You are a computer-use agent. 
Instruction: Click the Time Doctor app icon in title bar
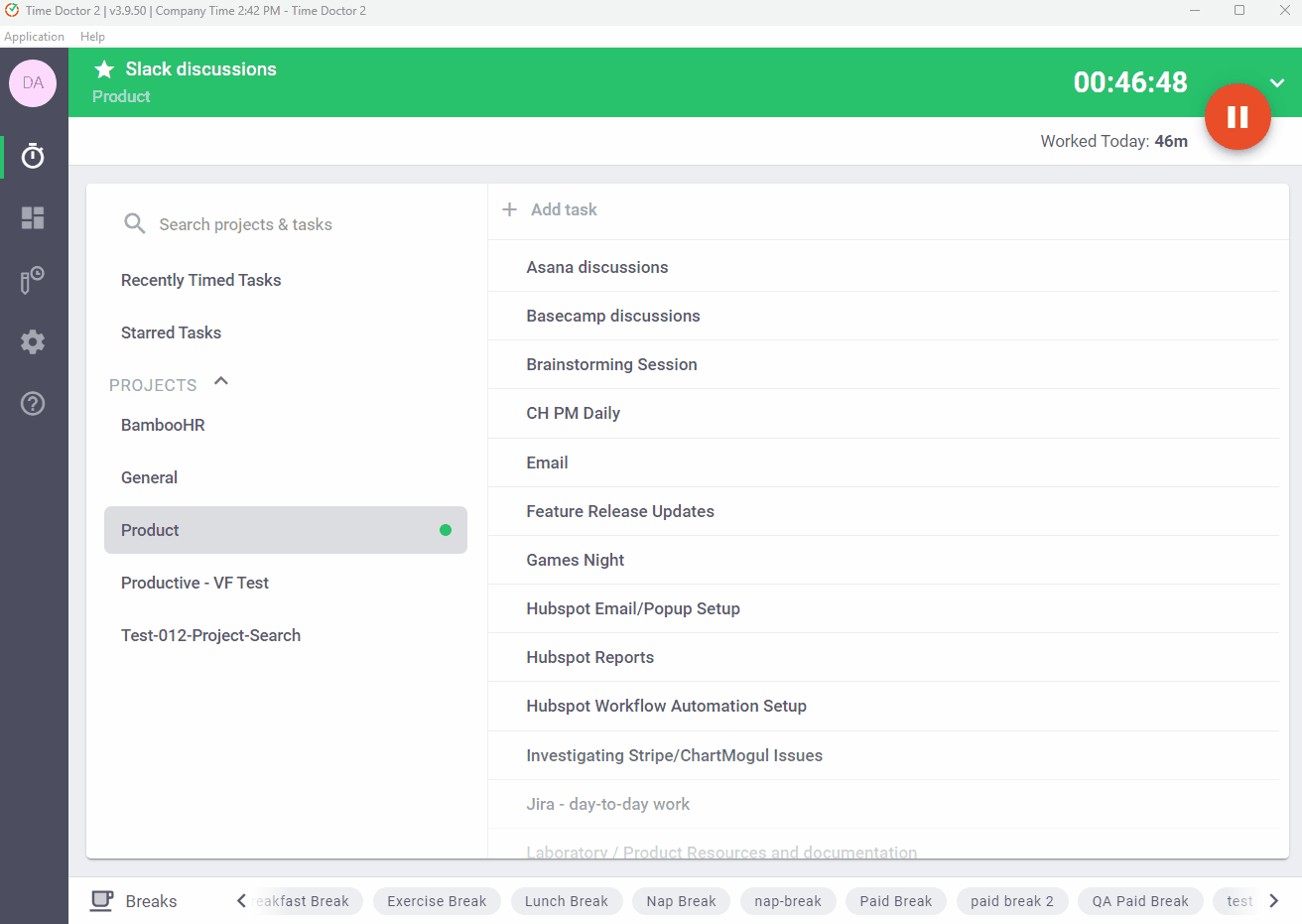tap(12, 11)
